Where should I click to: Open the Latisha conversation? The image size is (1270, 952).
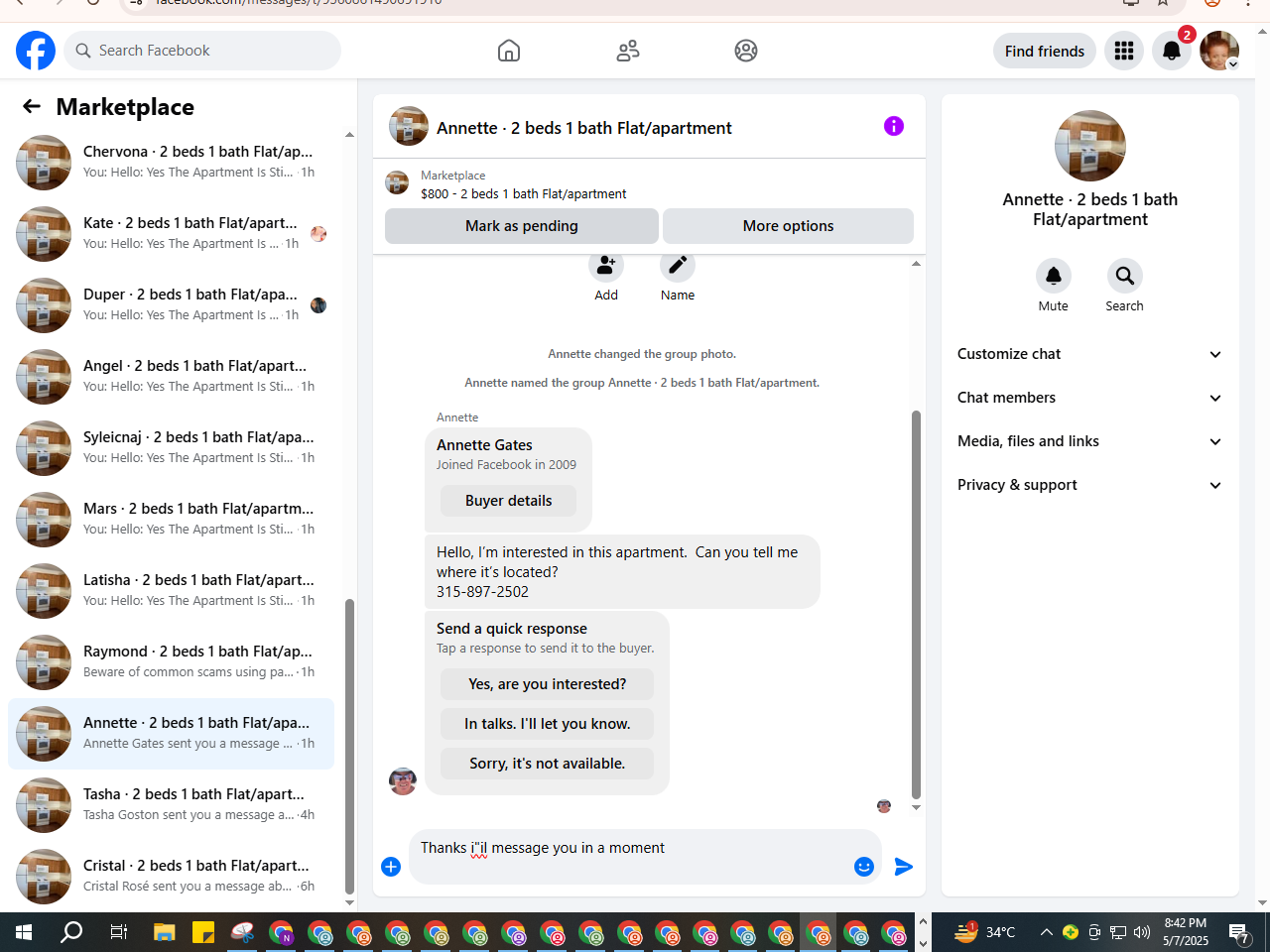(171, 591)
